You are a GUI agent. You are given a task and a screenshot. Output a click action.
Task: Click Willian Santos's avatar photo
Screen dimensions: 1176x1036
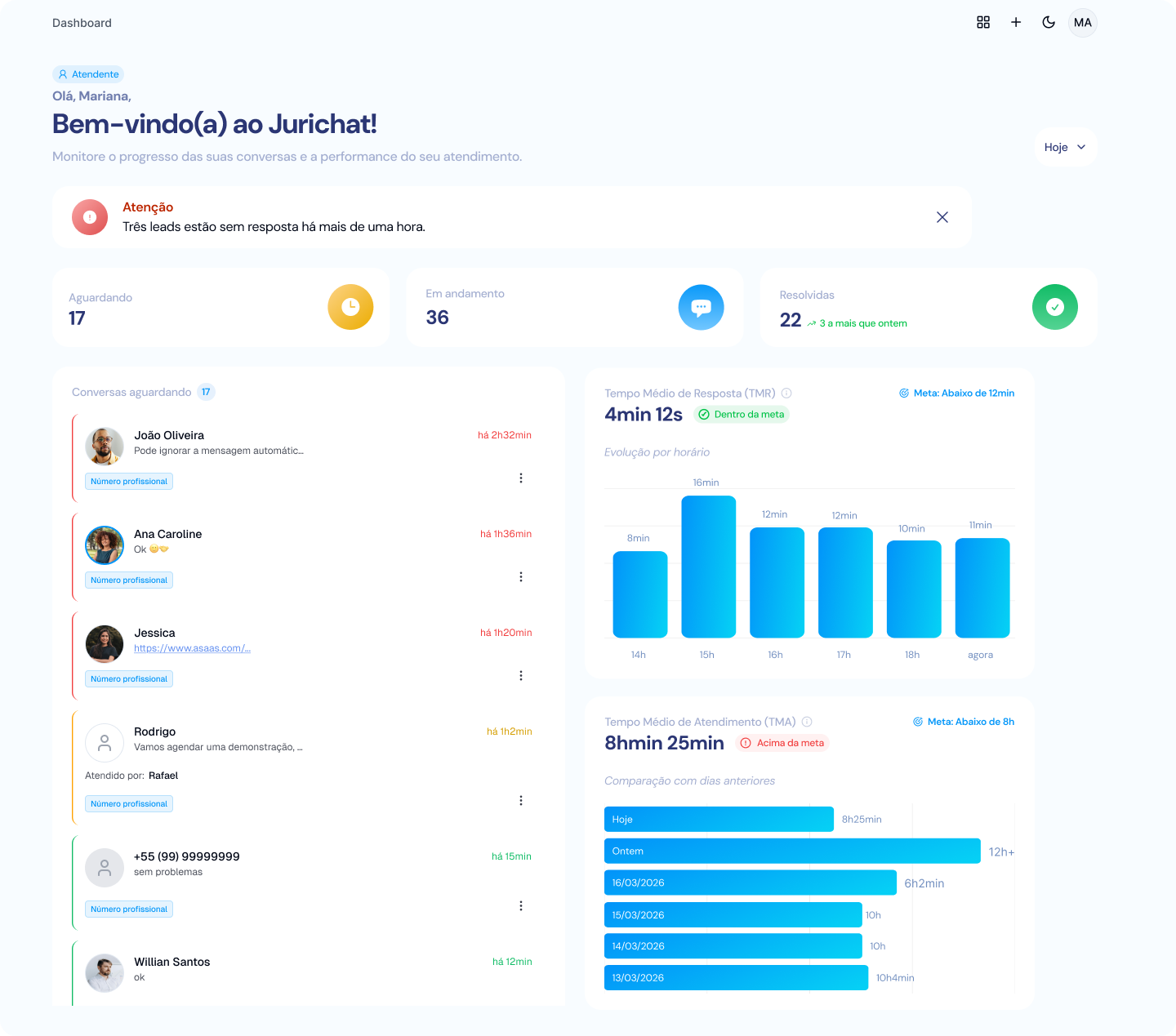(x=105, y=973)
